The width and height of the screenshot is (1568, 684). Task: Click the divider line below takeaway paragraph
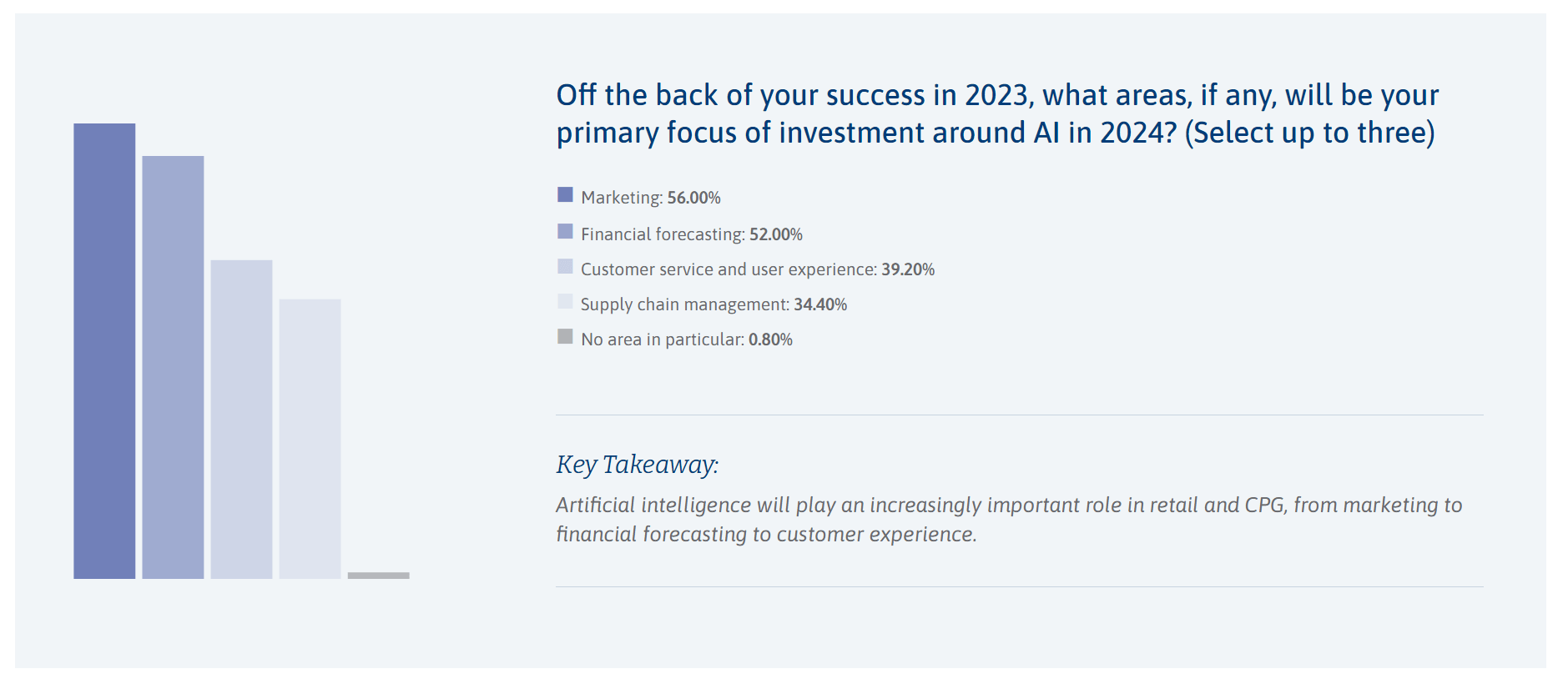point(1019,586)
